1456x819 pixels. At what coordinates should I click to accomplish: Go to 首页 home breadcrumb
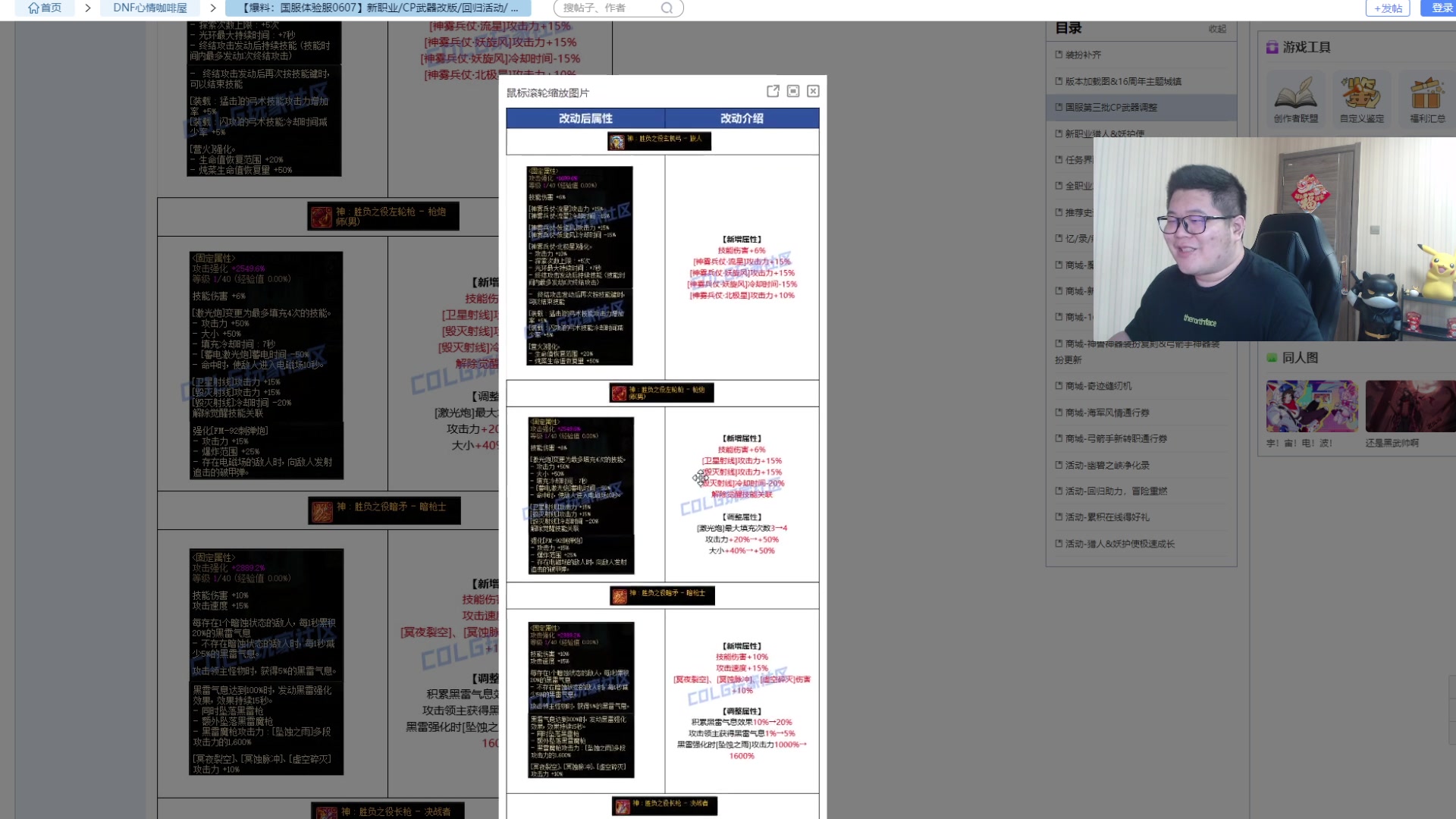pos(45,8)
